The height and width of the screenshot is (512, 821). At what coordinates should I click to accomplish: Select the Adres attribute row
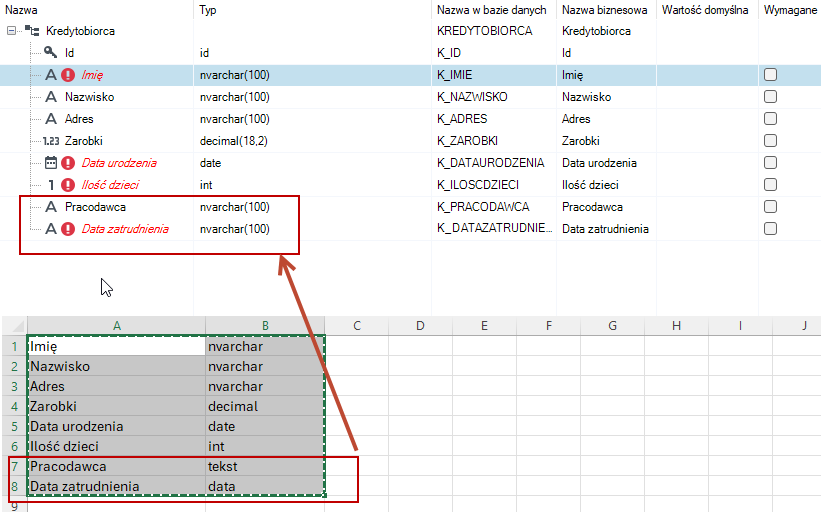tap(410, 119)
